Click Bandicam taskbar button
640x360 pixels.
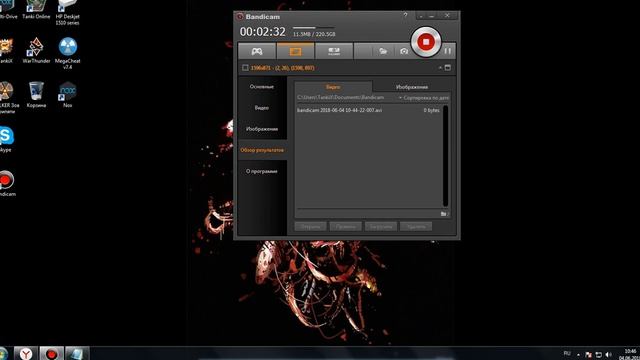point(51,353)
